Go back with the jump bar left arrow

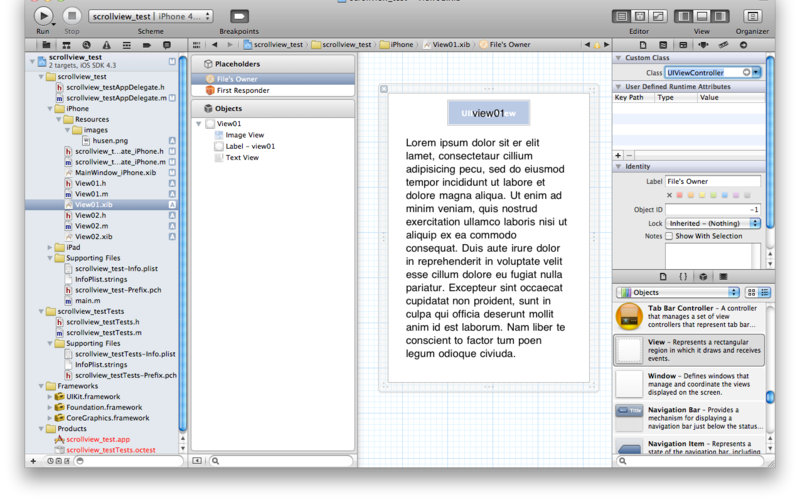[x=215, y=45]
